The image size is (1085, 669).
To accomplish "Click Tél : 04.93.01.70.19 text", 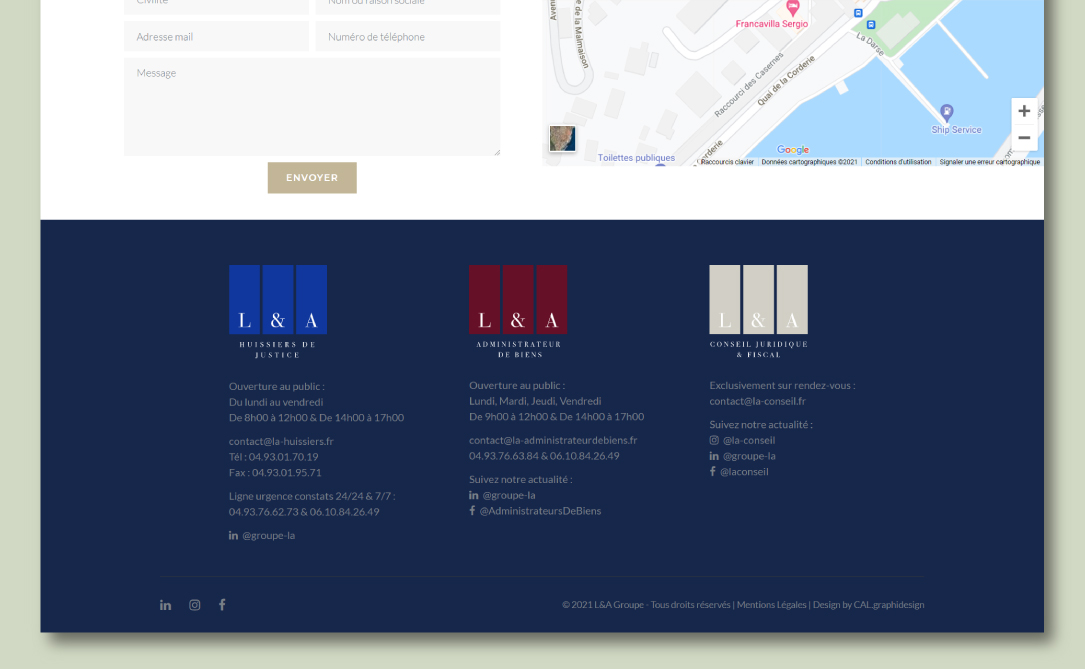I will tap(273, 457).
